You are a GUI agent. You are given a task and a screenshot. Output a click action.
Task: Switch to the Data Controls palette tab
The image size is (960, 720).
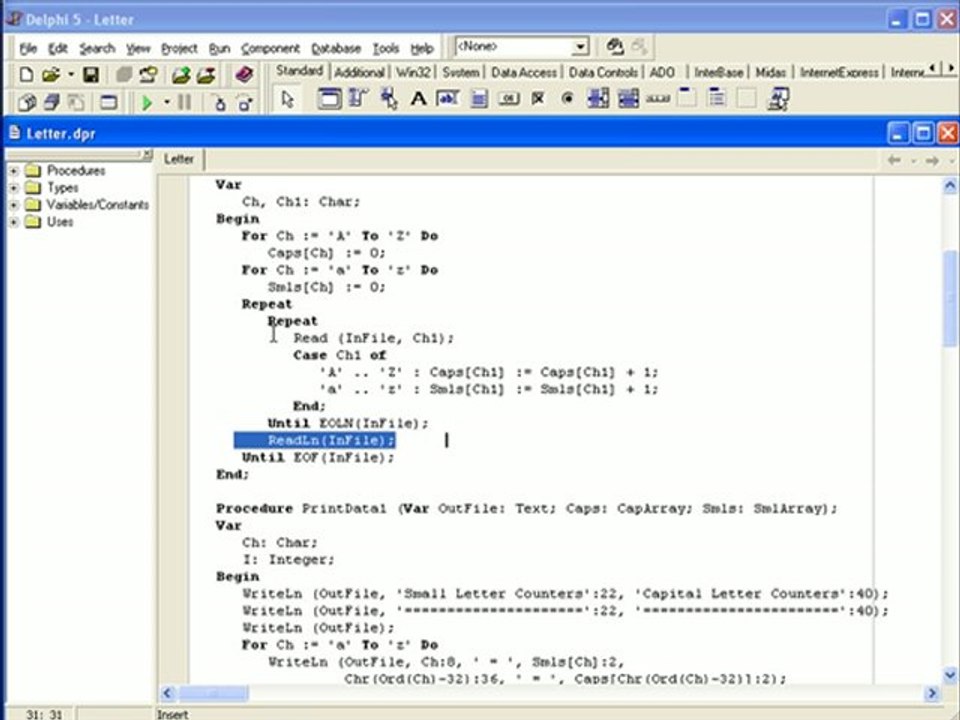(x=603, y=72)
